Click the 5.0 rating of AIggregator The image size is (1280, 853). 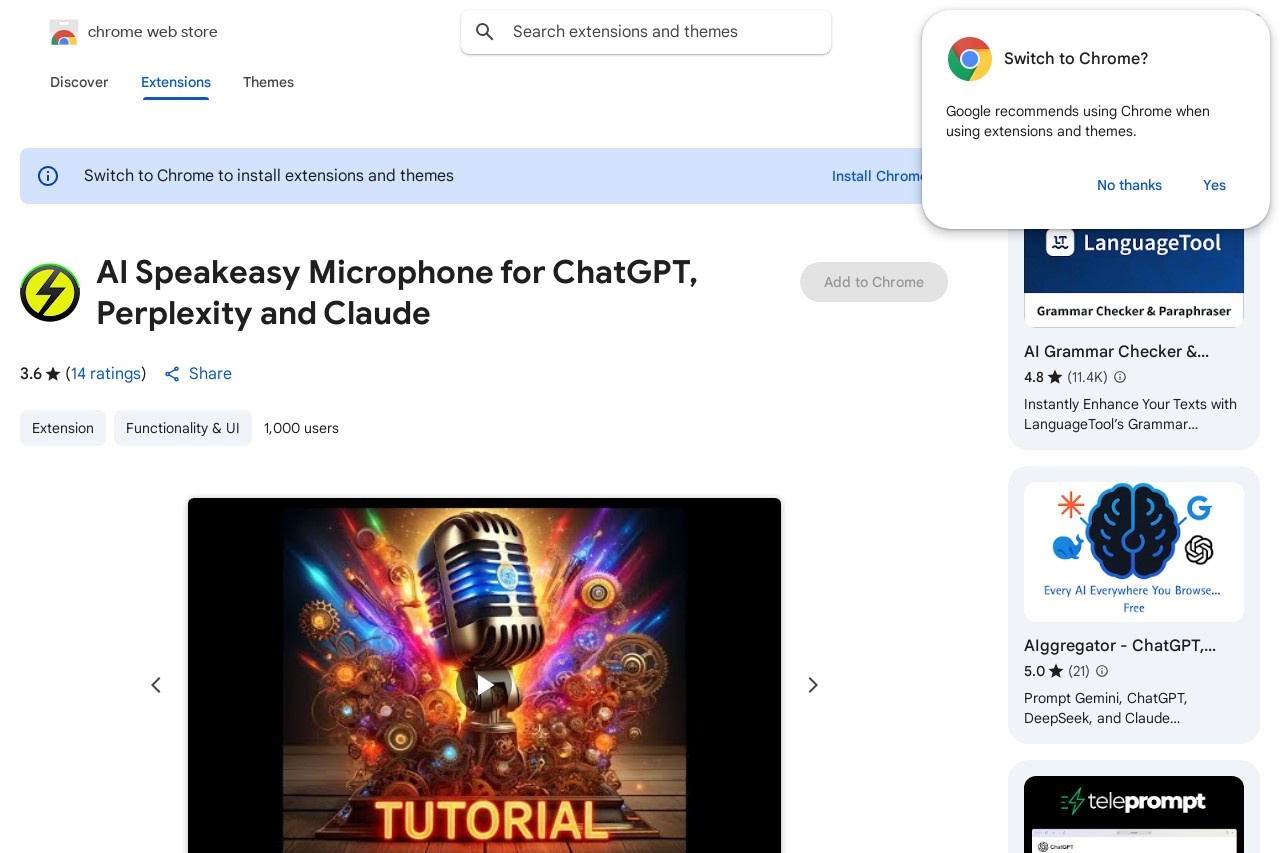click(x=1043, y=672)
